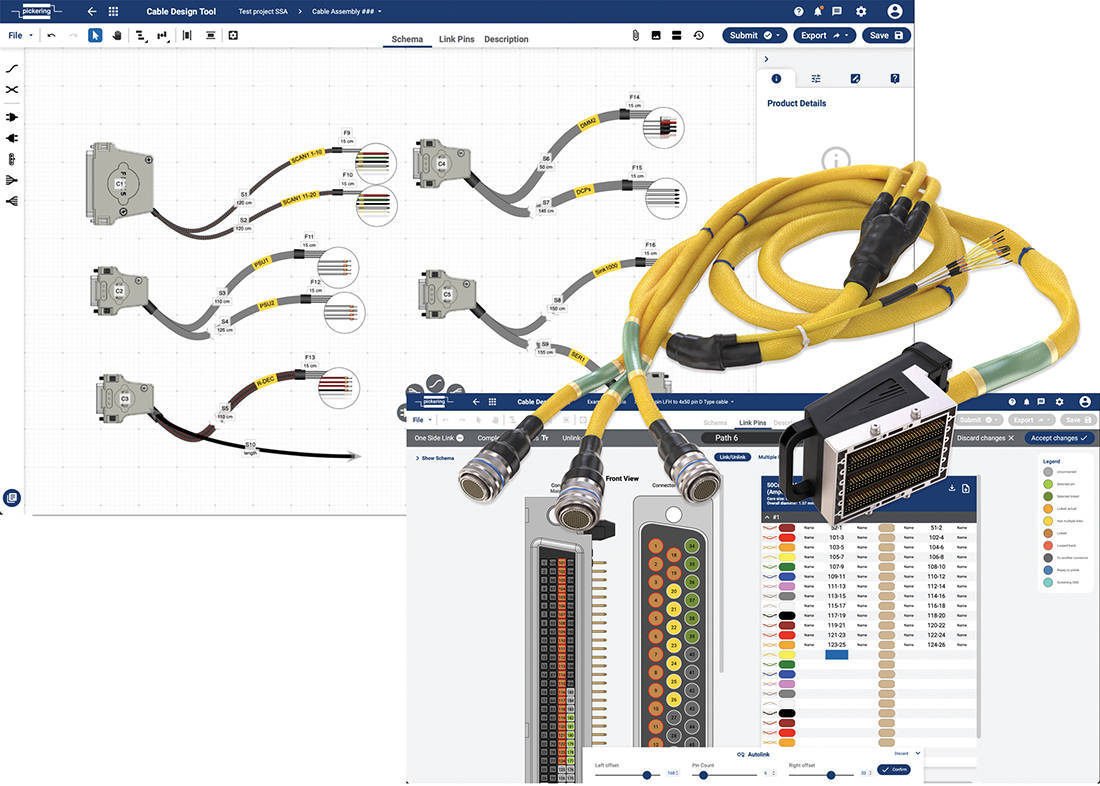Open version history via the restore icon
This screenshot has width=1100, height=786.
[x=699, y=35]
